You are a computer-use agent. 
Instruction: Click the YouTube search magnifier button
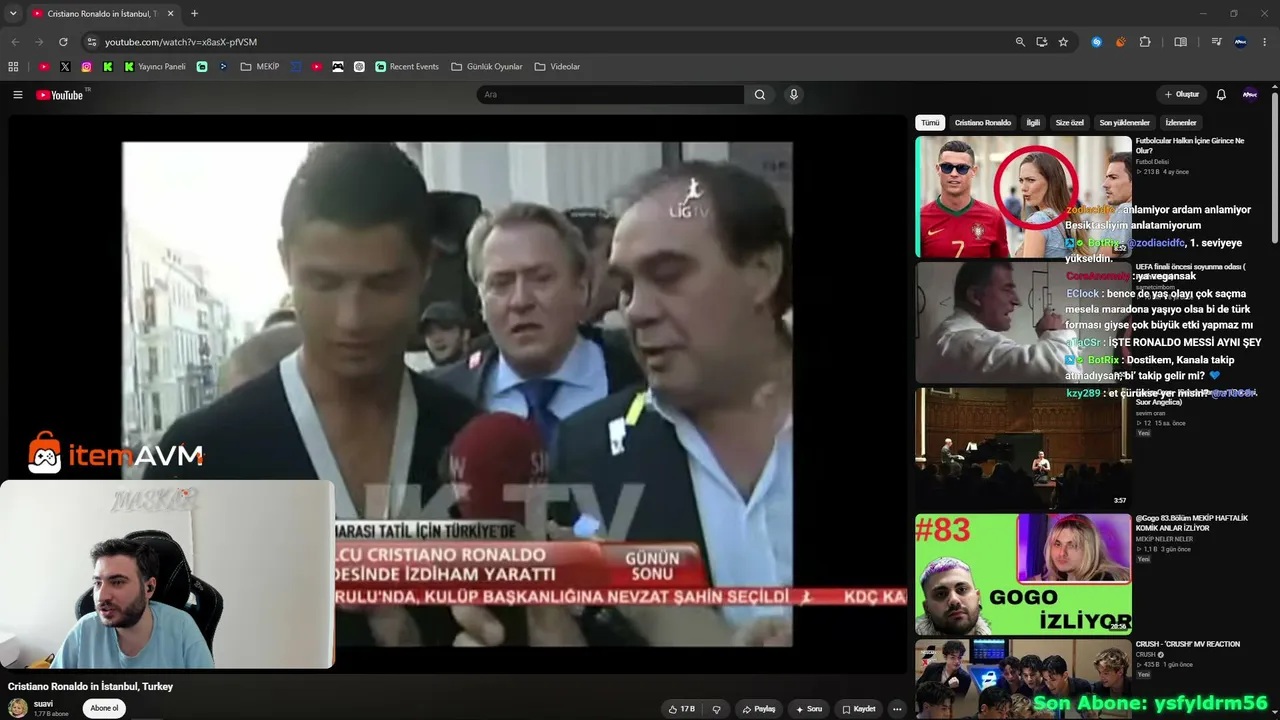click(760, 95)
